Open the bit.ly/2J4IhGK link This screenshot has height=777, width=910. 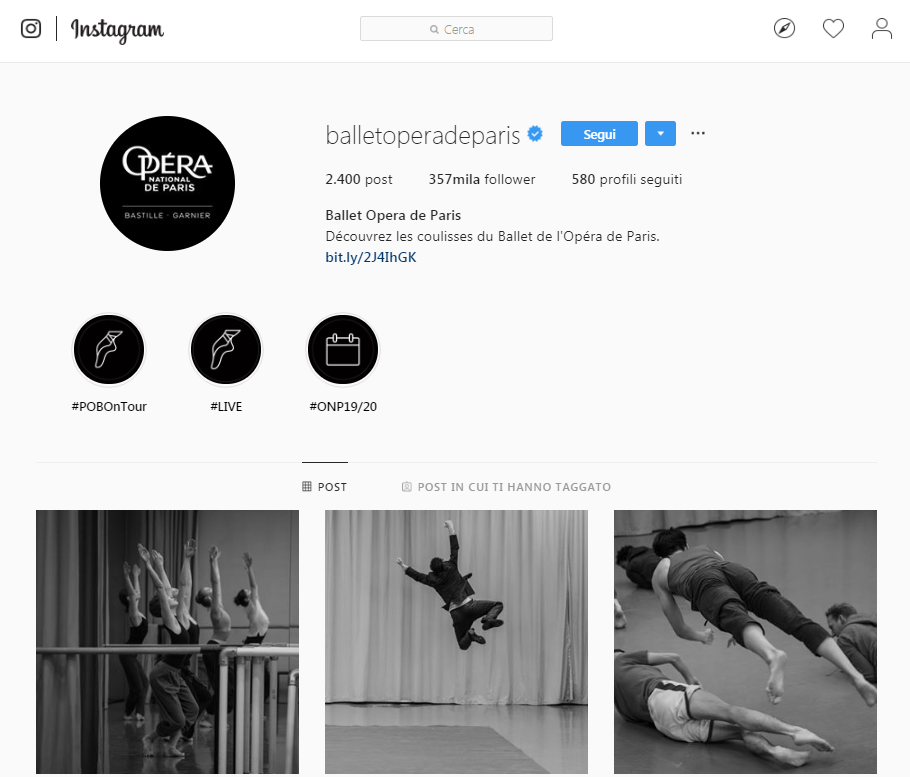click(371, 257)
